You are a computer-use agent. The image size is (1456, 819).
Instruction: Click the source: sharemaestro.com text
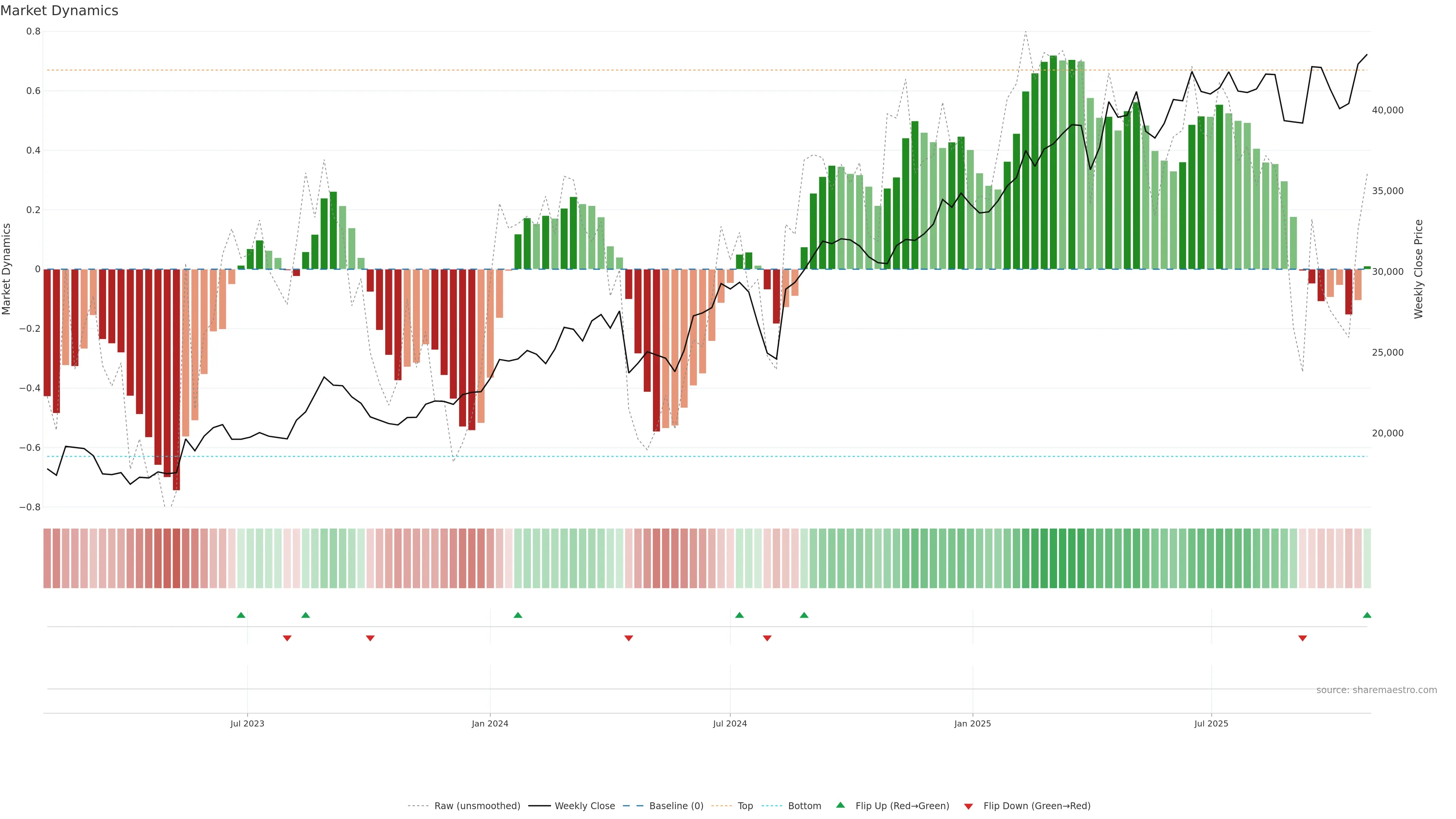tap(1376, 690)
